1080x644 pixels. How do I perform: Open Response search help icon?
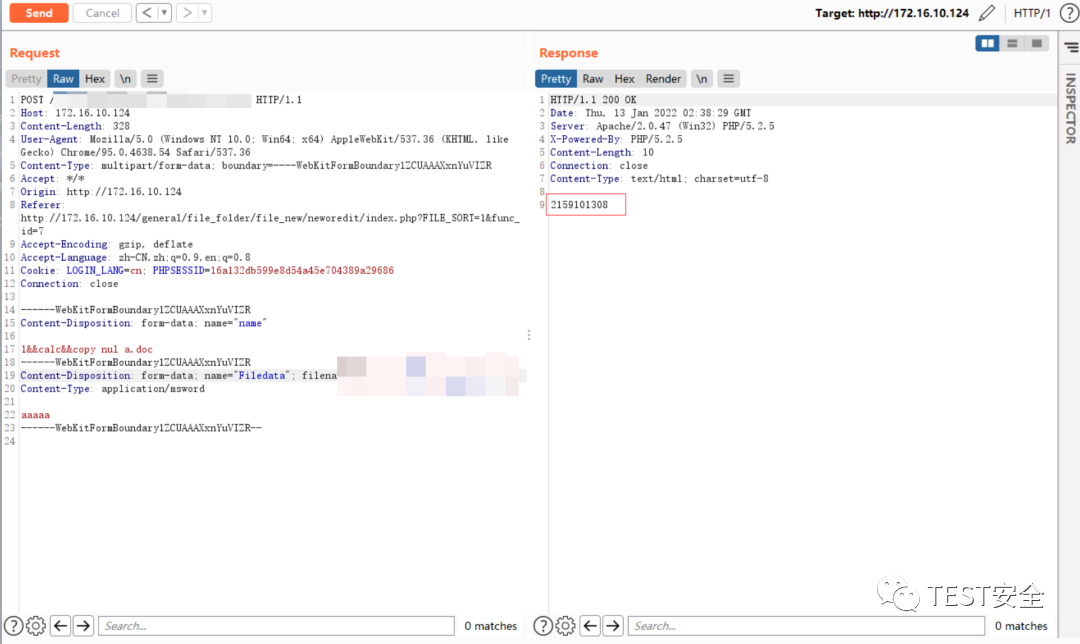543,625
